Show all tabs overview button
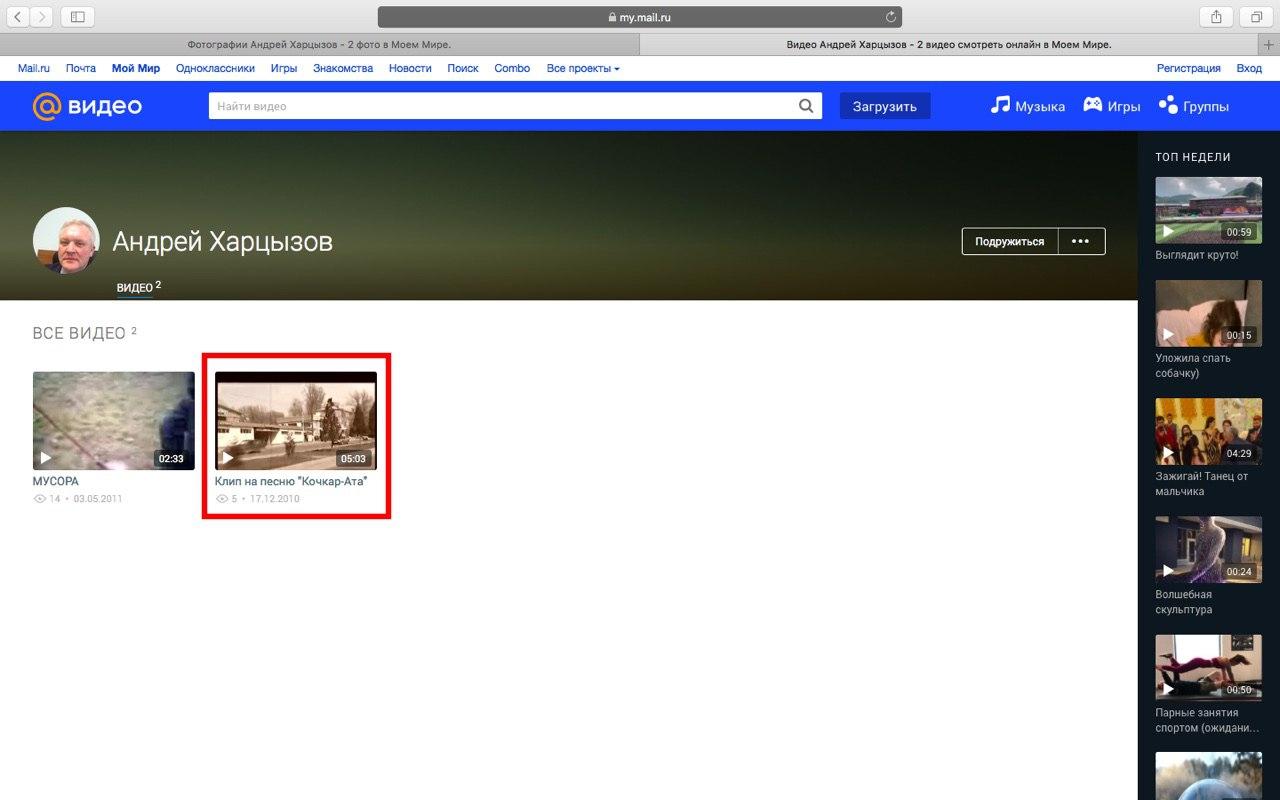 point(1256,17)
